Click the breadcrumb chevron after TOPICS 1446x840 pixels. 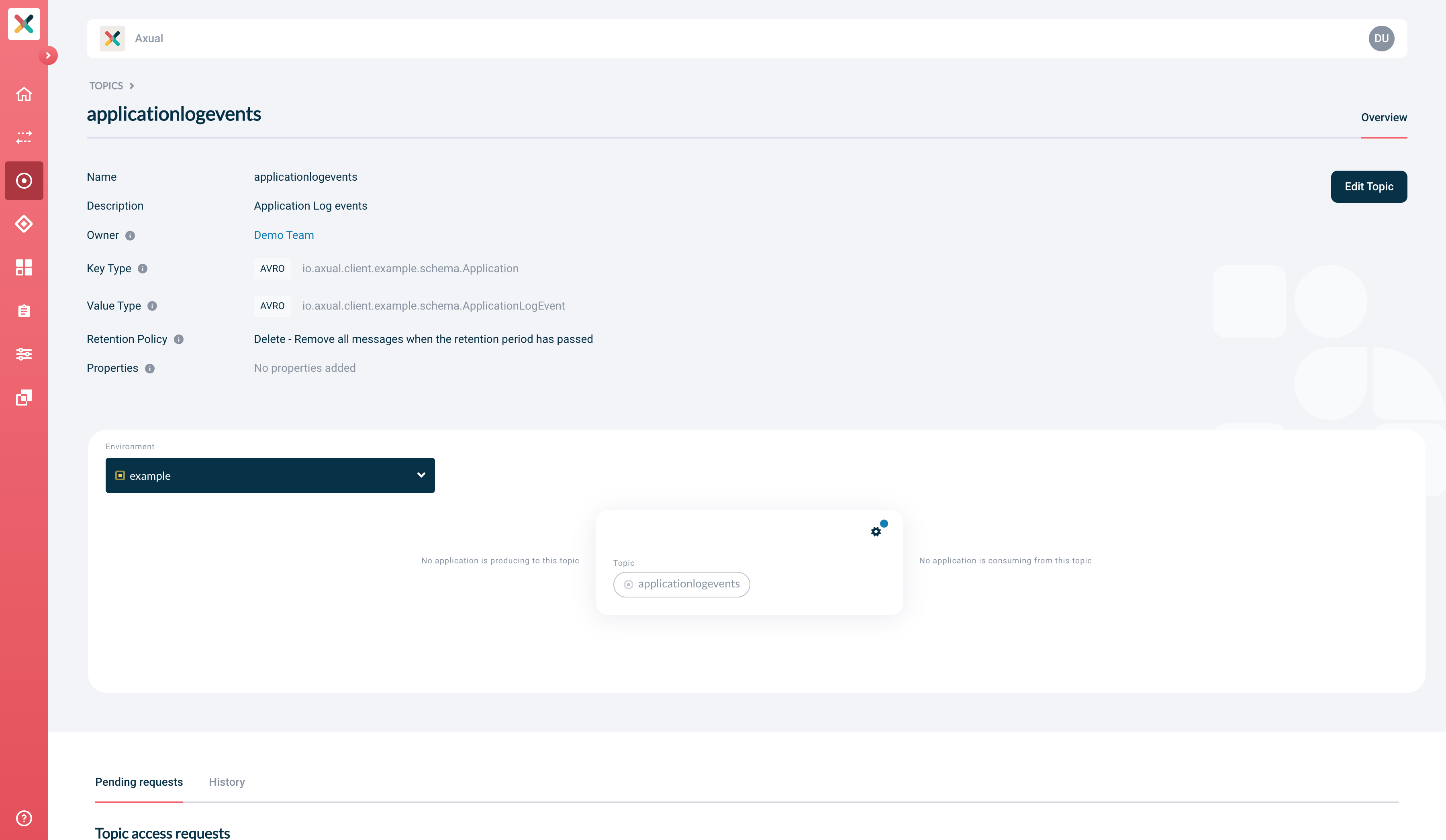(131, 86)
